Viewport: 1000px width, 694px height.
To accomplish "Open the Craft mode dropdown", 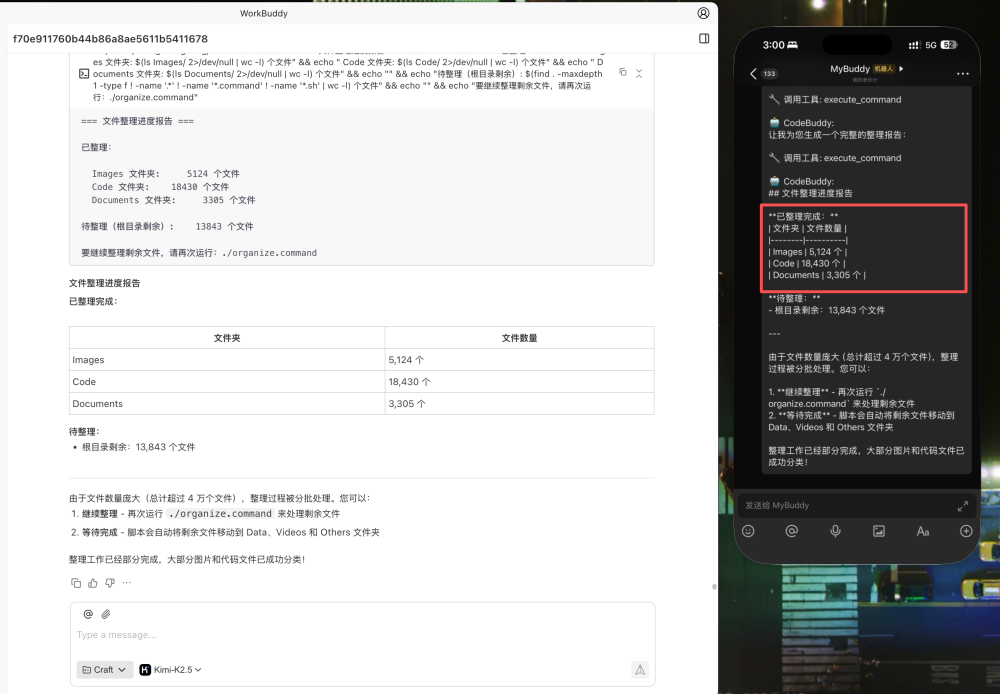I will (x=104, y=669).
